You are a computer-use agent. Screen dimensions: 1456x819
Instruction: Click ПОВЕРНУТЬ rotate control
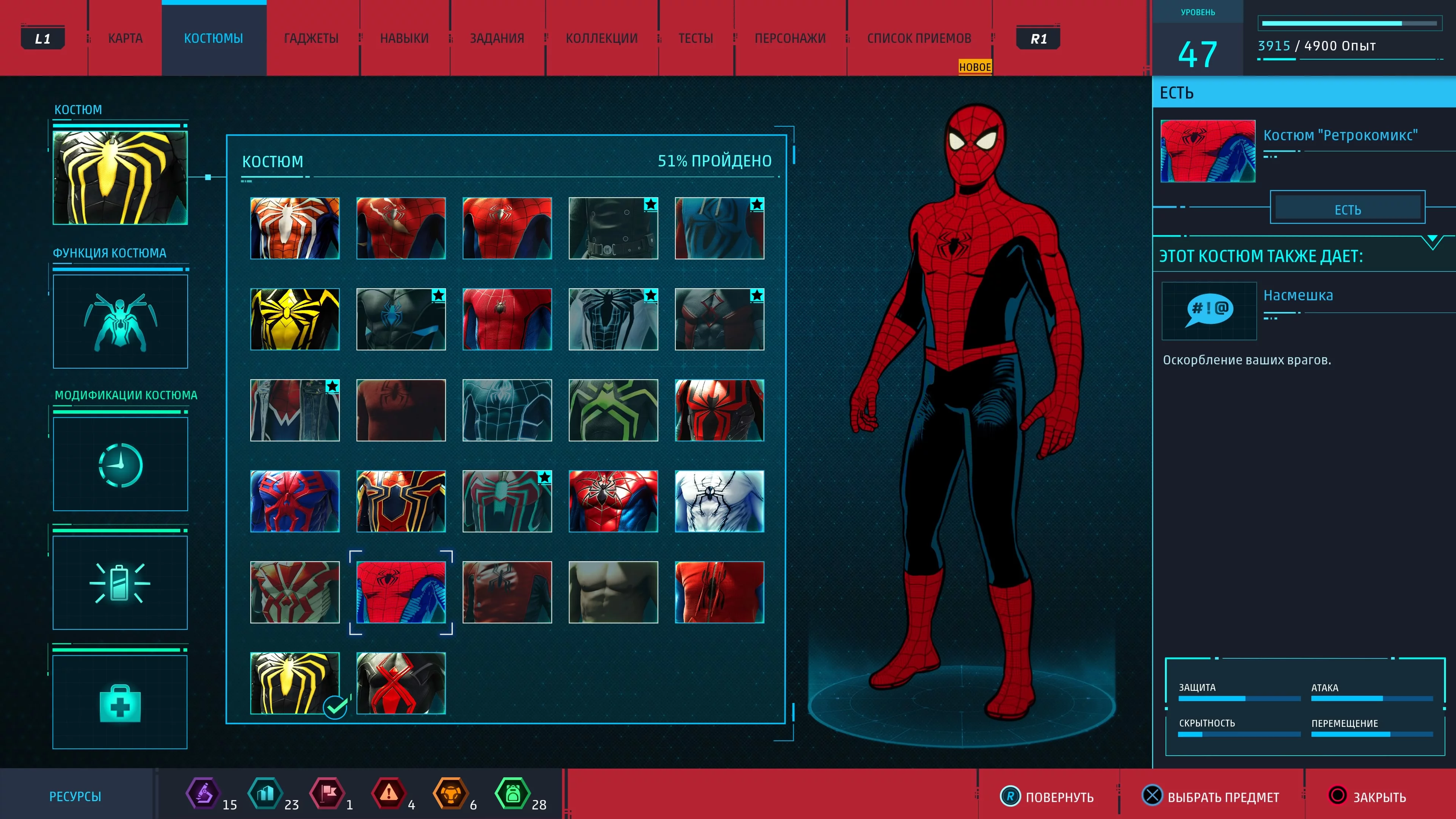(x=1047, y=796)
